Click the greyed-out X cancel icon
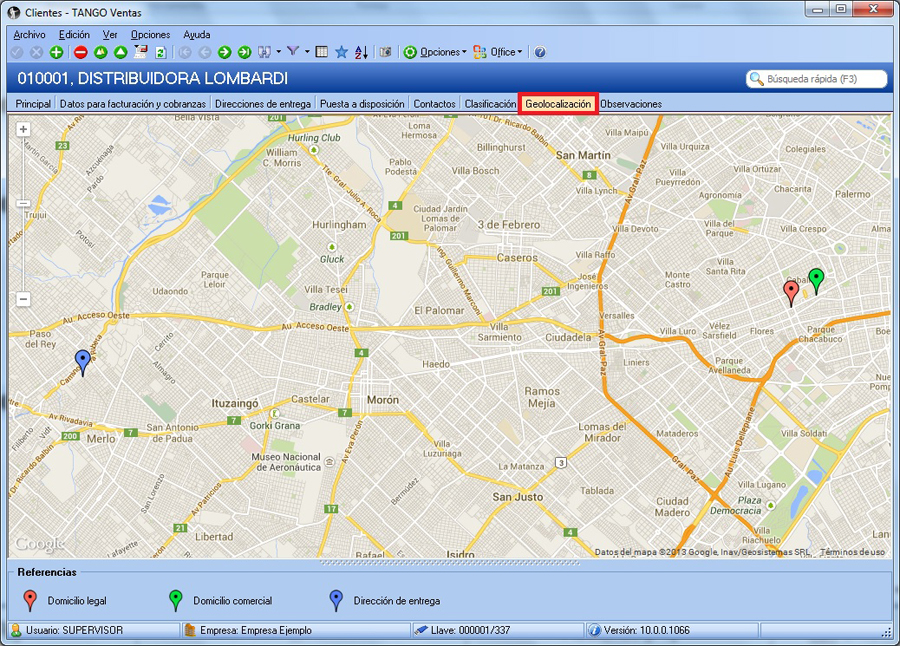This screenshot has width=900, height=646. (36, 52)
